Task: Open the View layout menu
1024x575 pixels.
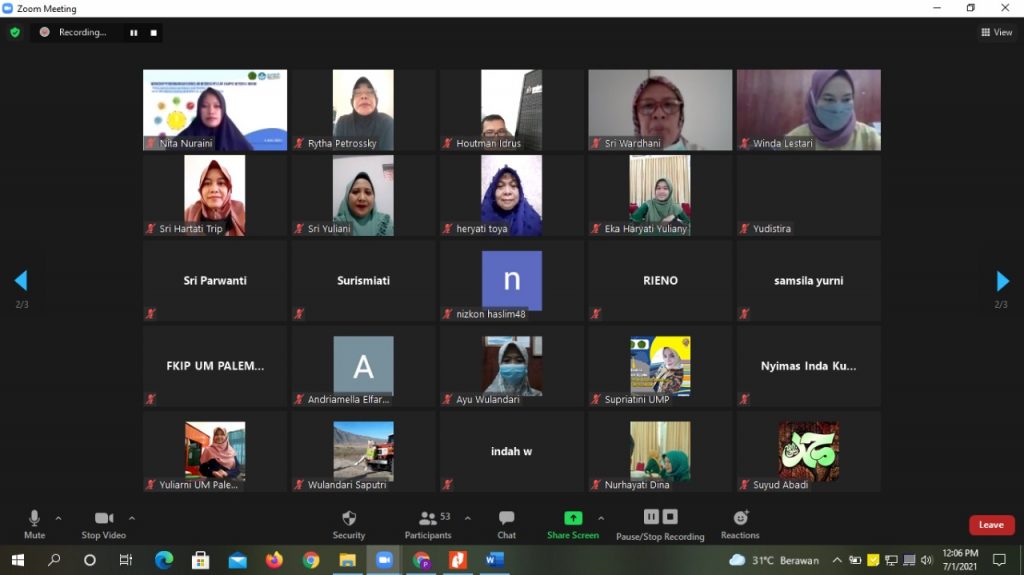Action: coord(997,32)
